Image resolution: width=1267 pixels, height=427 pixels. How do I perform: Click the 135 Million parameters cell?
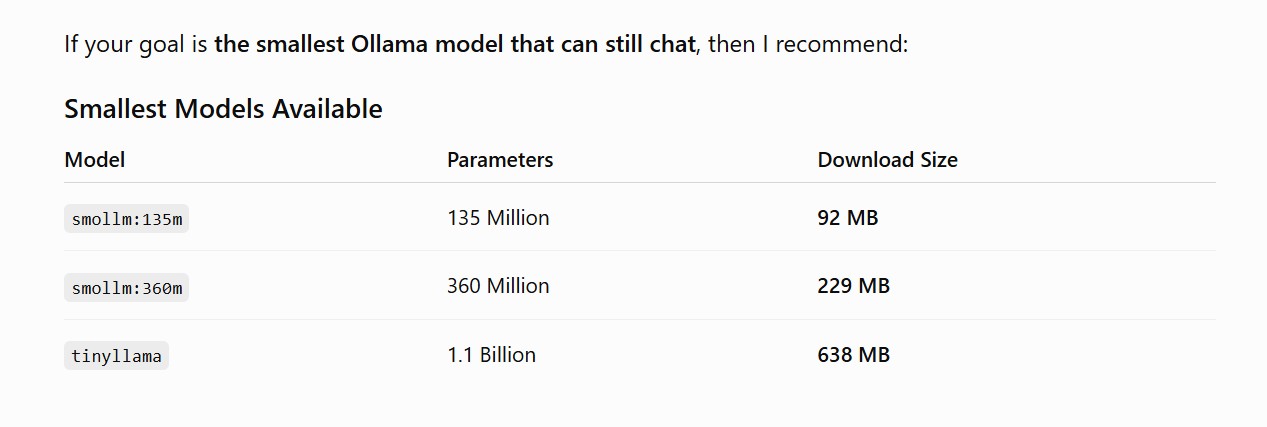pos(498,218)
